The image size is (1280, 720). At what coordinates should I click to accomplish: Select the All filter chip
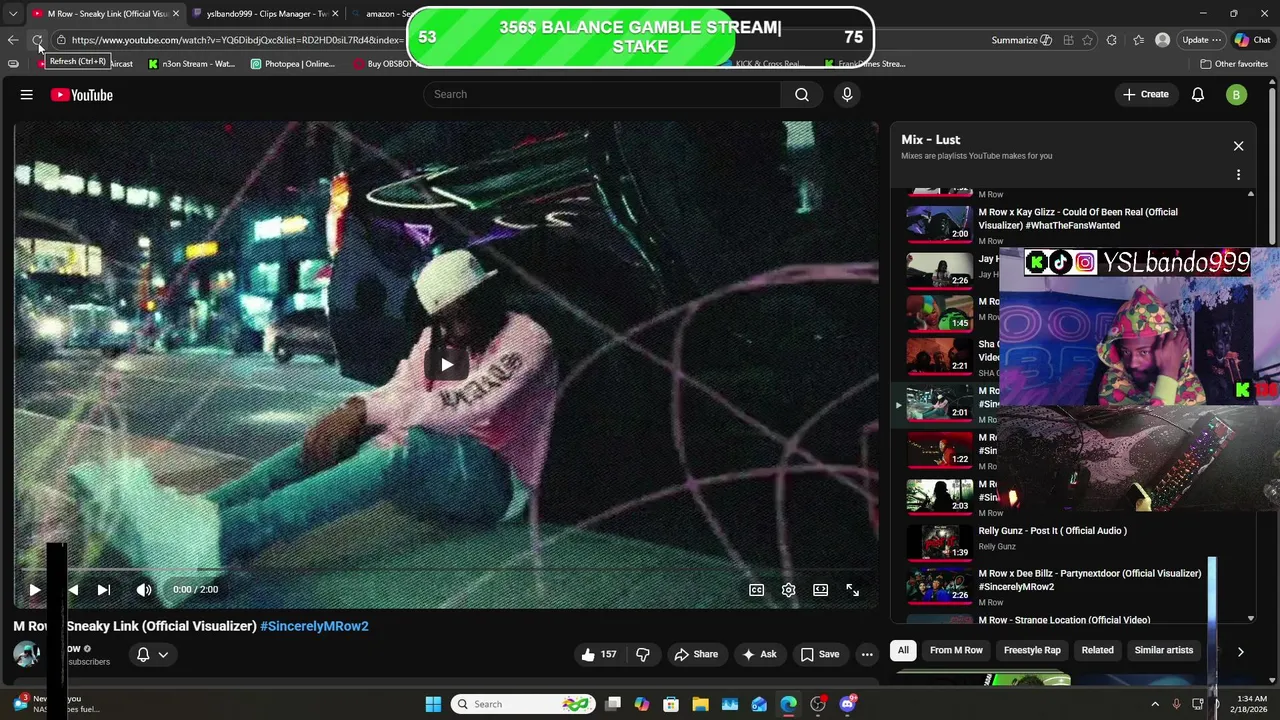(x=903, y=650)
